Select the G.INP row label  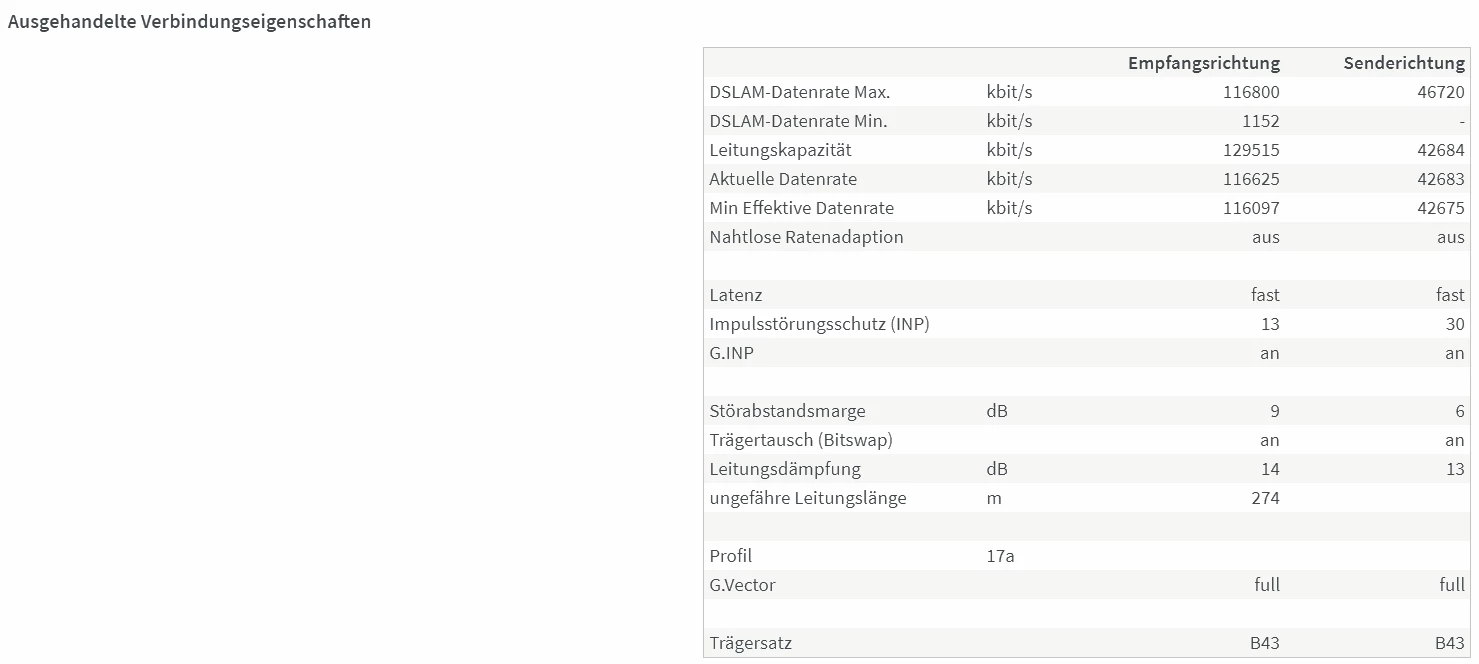(732, 353)
